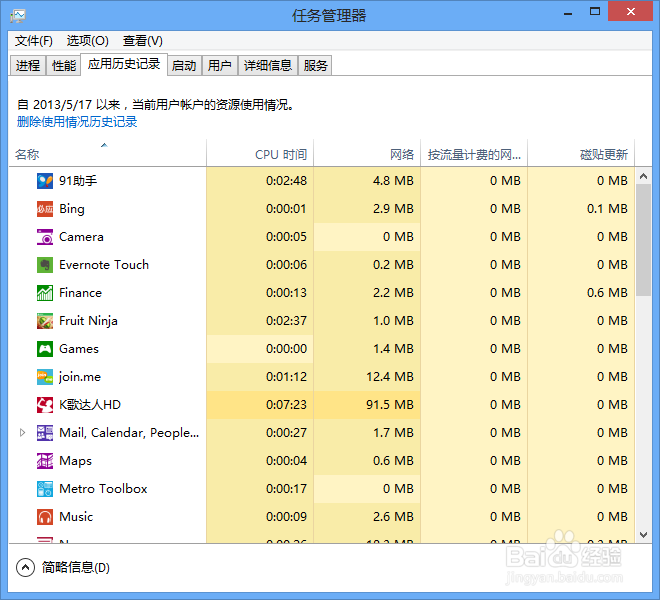
Task: Click the 0:02:48 CPU time cell
Action: [x=260, y=181]
